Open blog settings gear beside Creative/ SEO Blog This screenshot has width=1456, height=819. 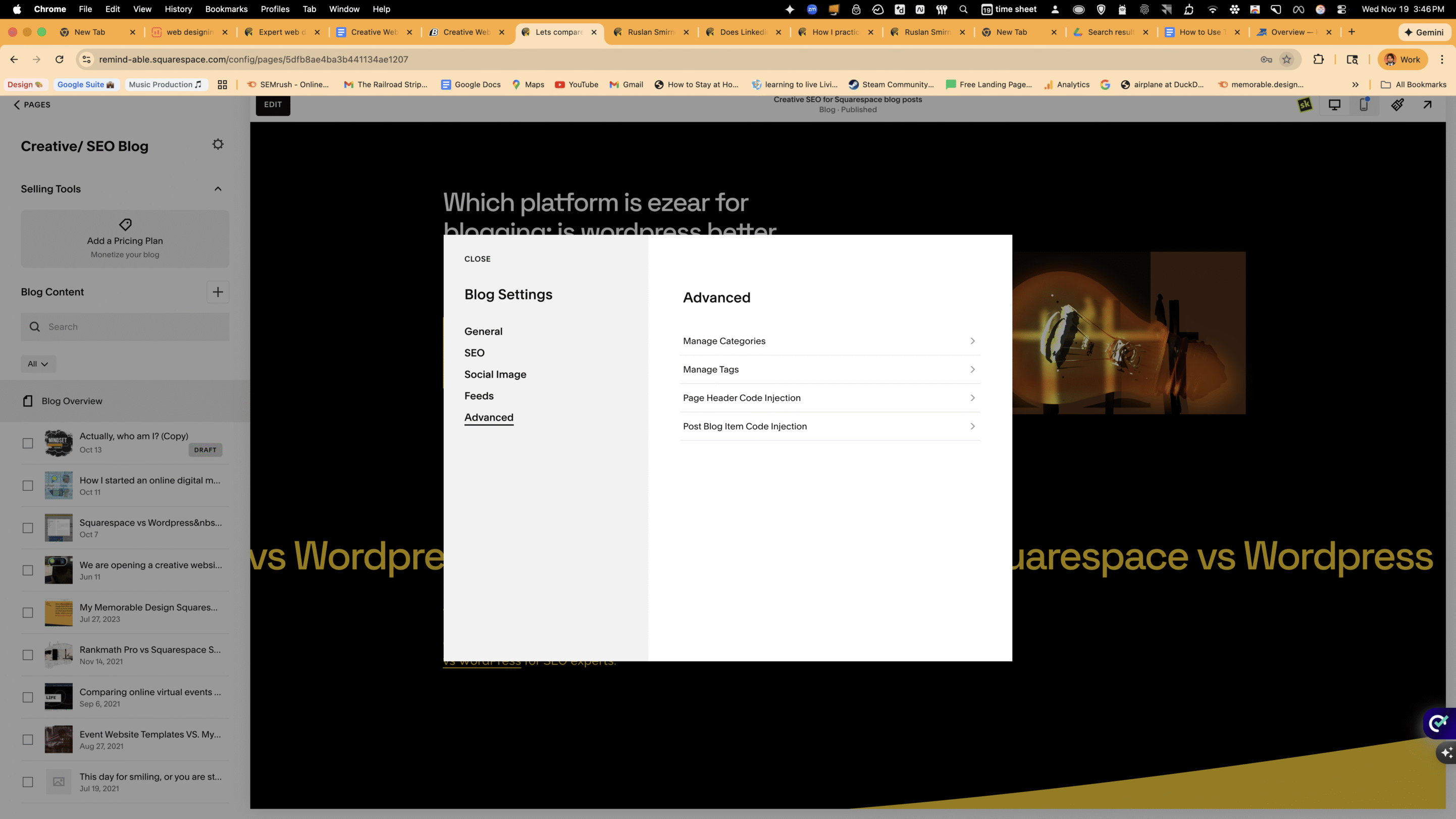(218, 144)
